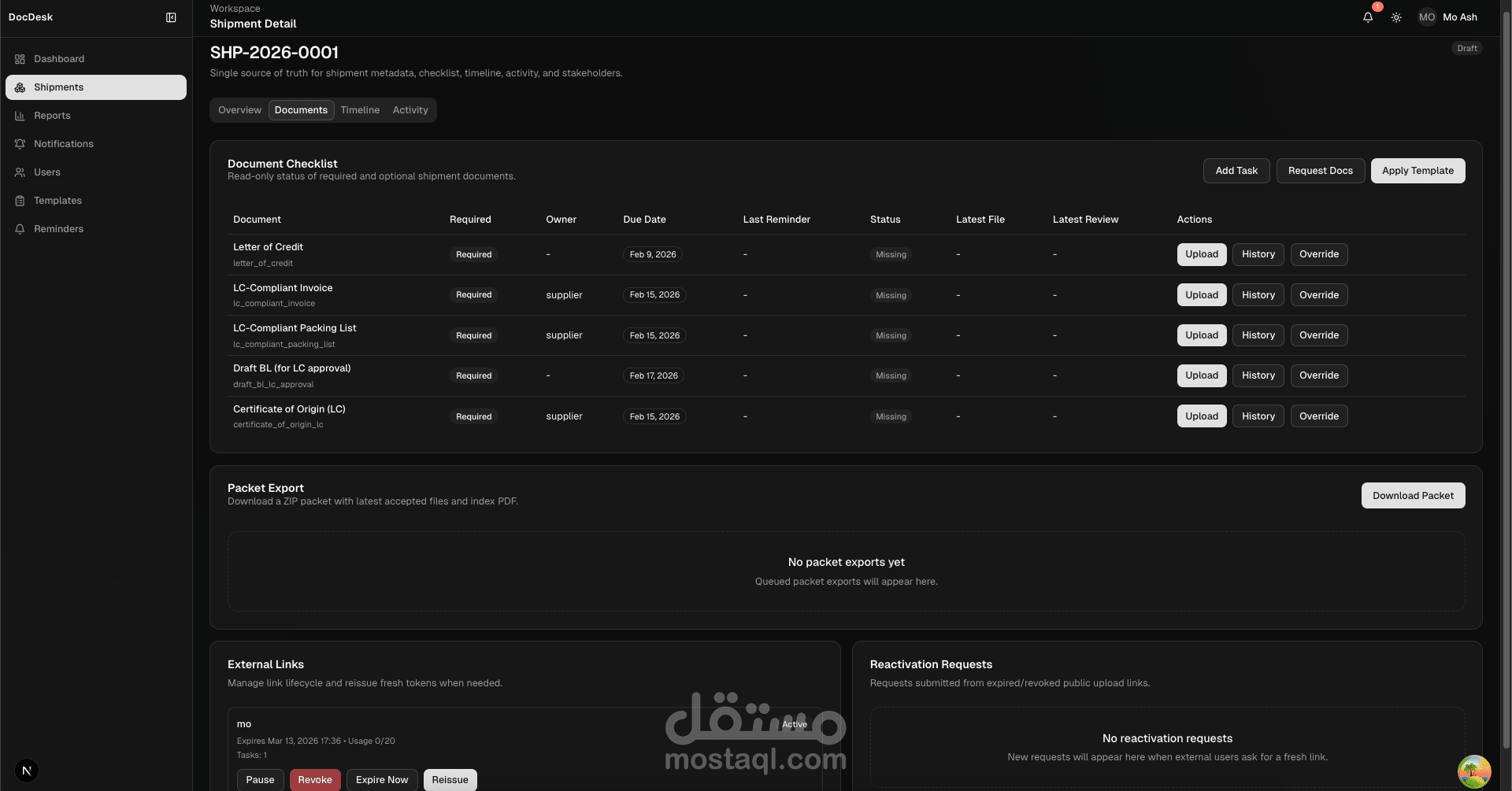Click the Status column header

point(885,220)
